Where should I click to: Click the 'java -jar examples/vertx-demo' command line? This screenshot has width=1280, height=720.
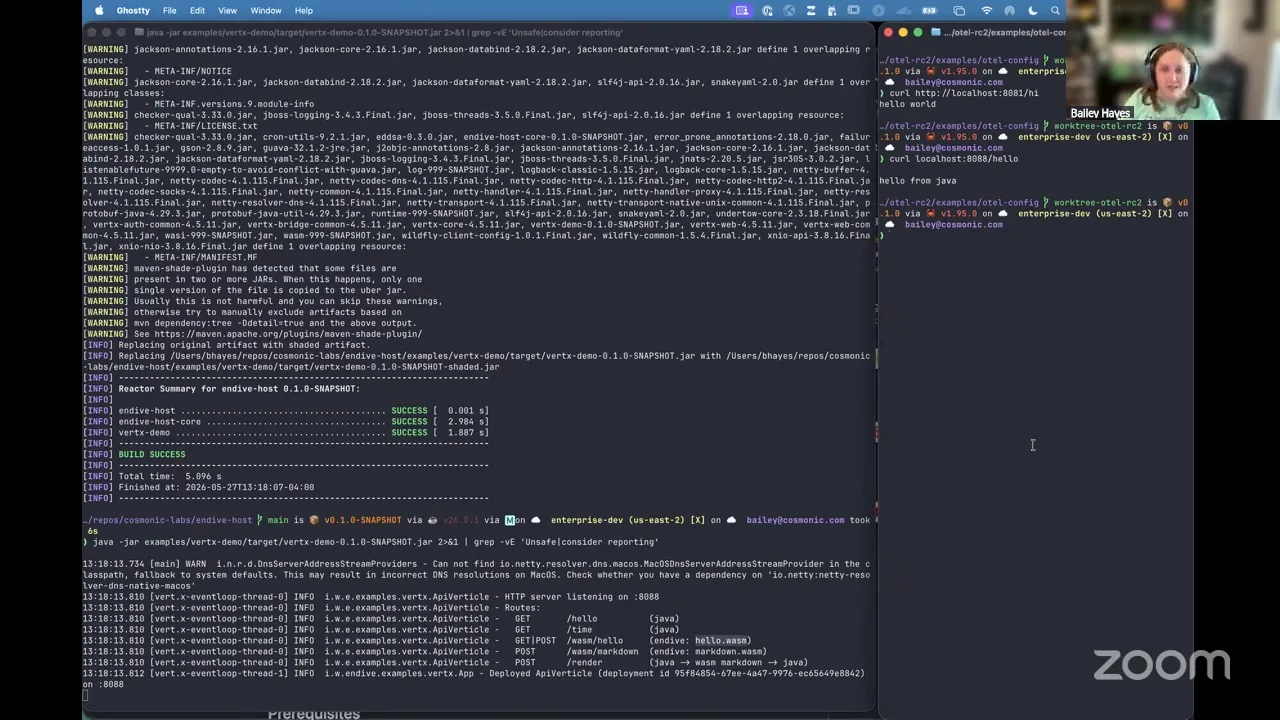click(x=375, y=542)
